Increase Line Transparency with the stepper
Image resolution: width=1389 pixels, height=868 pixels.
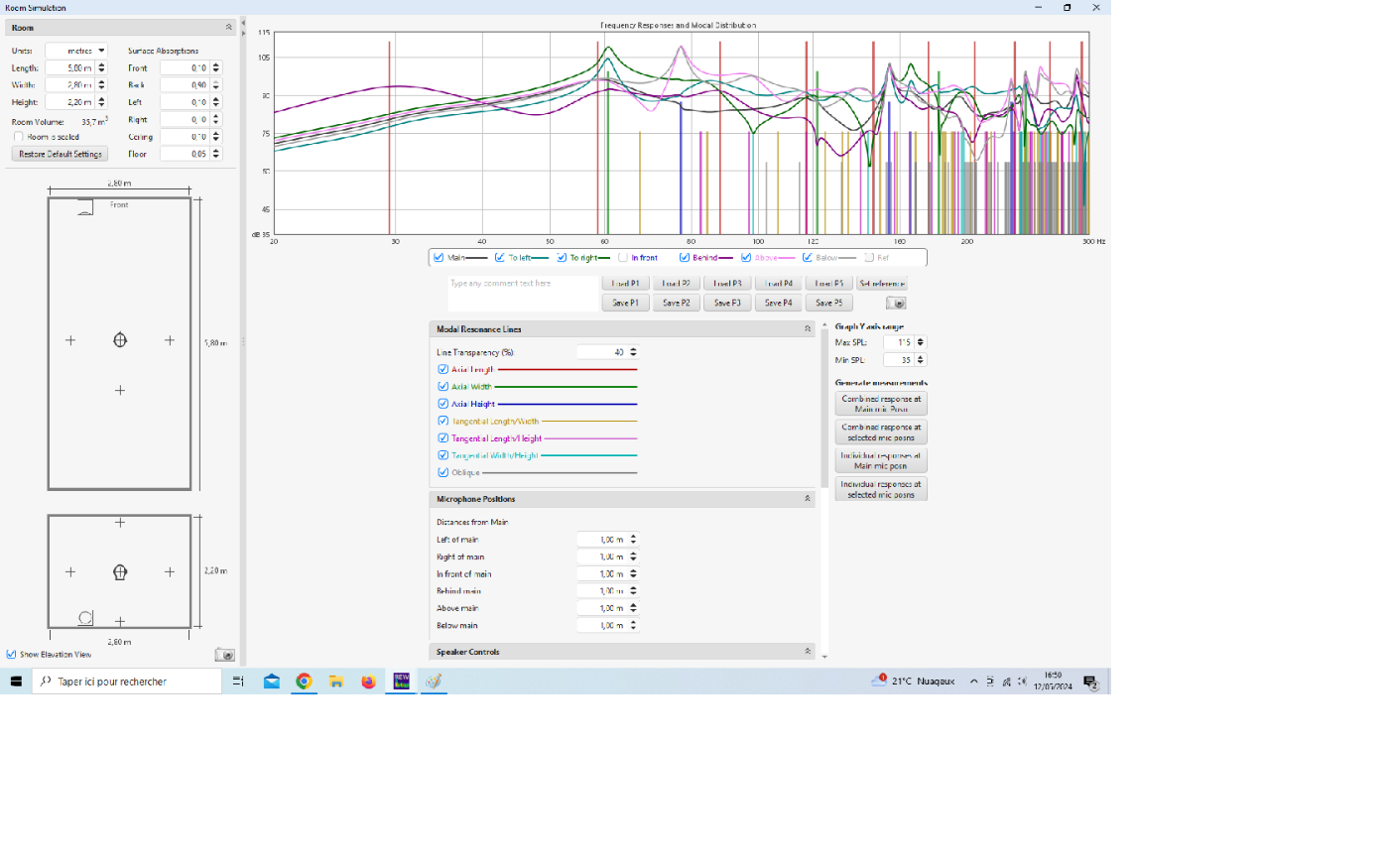tap(634, 349)
